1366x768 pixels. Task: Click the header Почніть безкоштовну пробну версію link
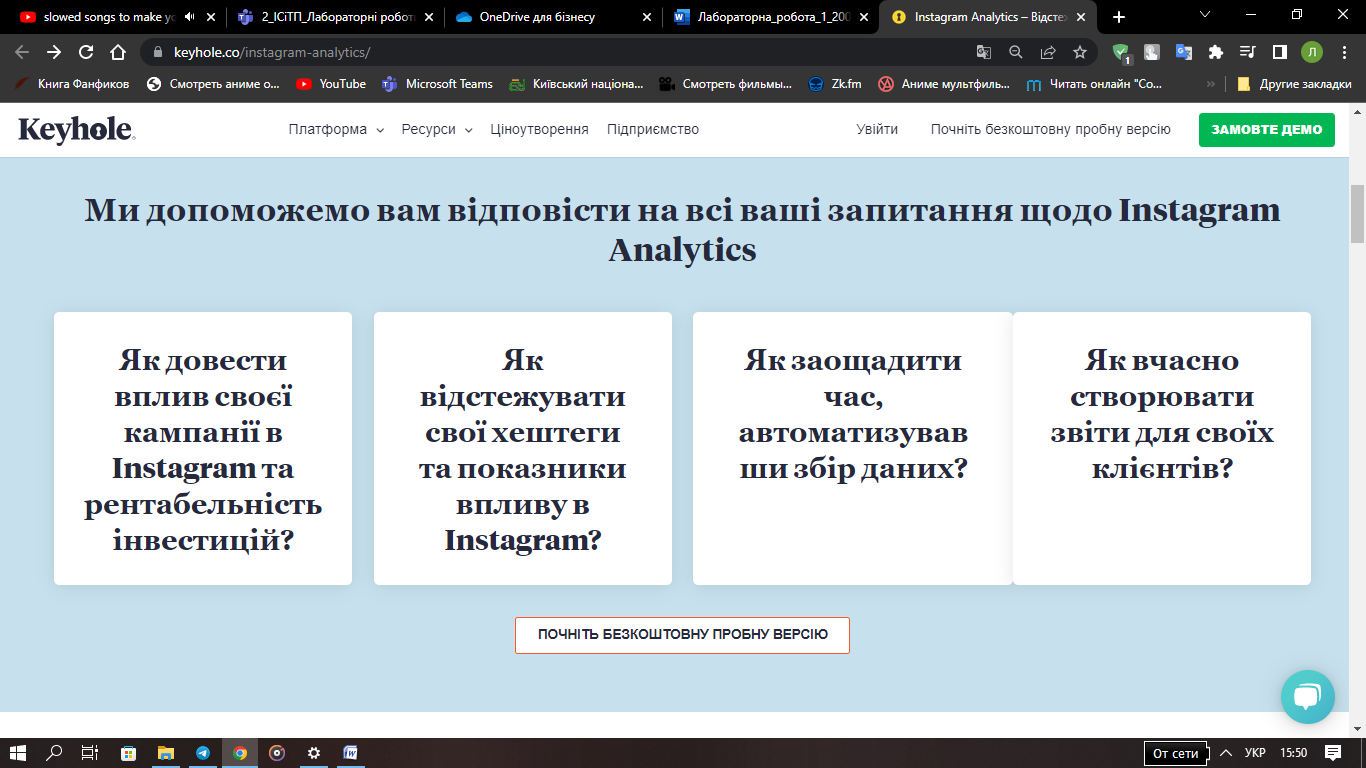[x=1050, y=129]
